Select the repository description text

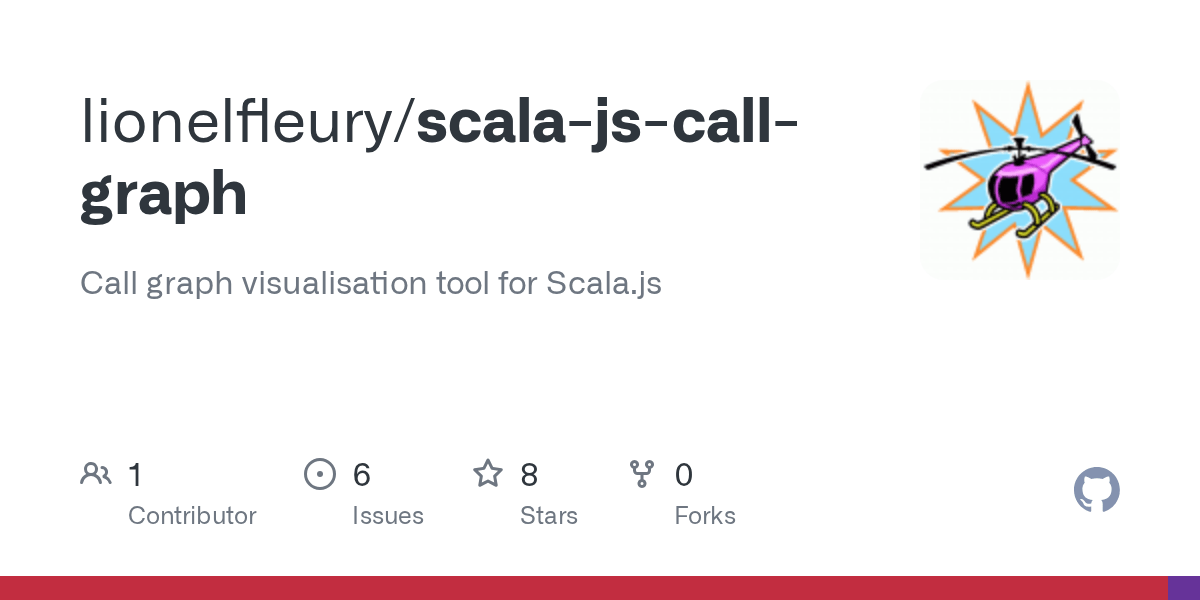[x=371, y=284]
